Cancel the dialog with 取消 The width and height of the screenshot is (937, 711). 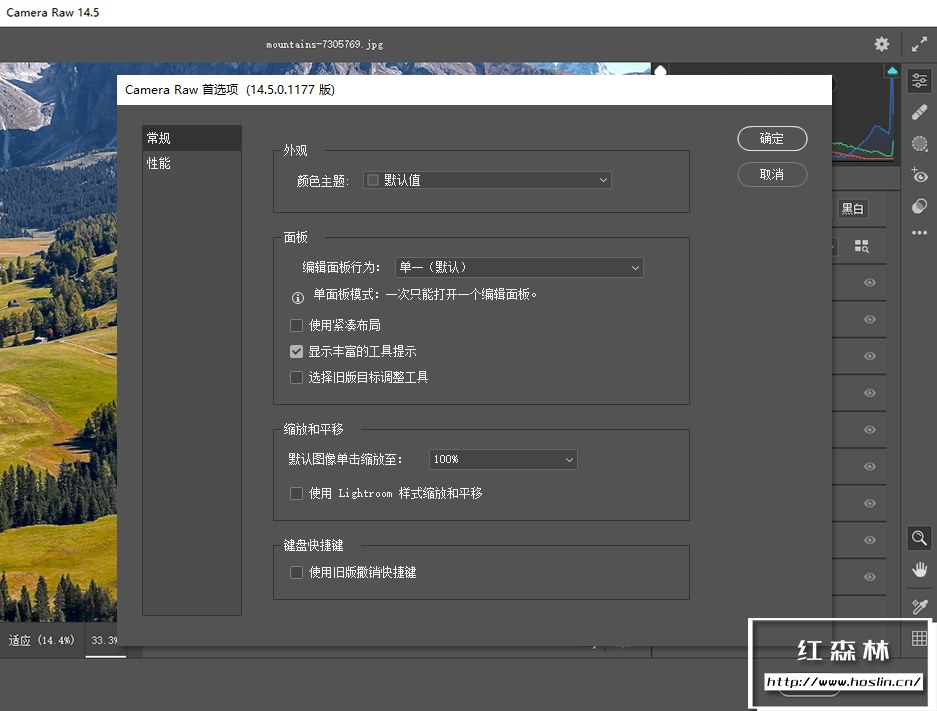(x=772, y=174)
